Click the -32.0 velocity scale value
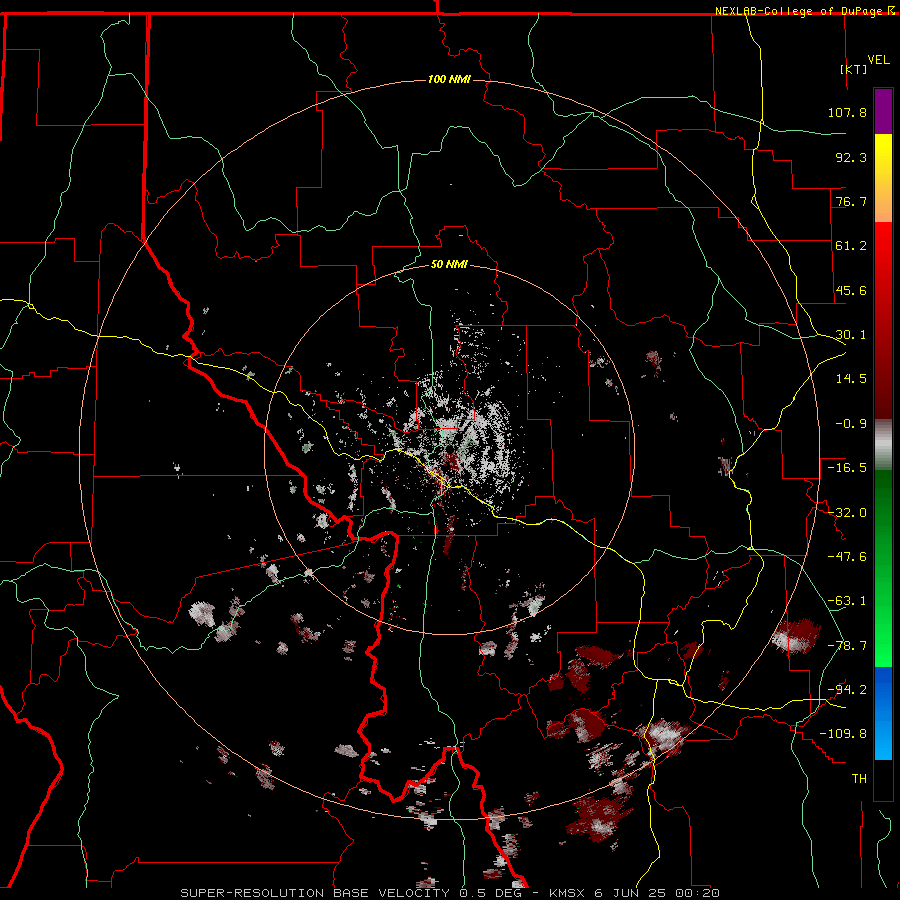Screen dimensions: 900x900 [x=847, y=513]
